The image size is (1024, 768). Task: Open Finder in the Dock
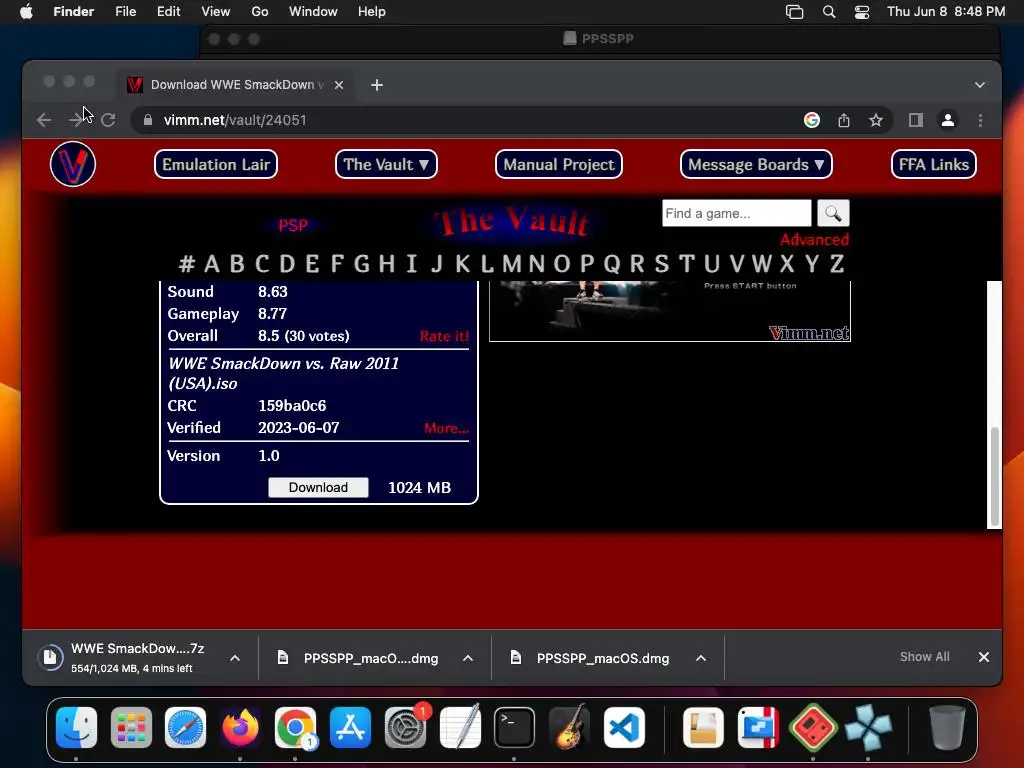[x=76, y=727]
